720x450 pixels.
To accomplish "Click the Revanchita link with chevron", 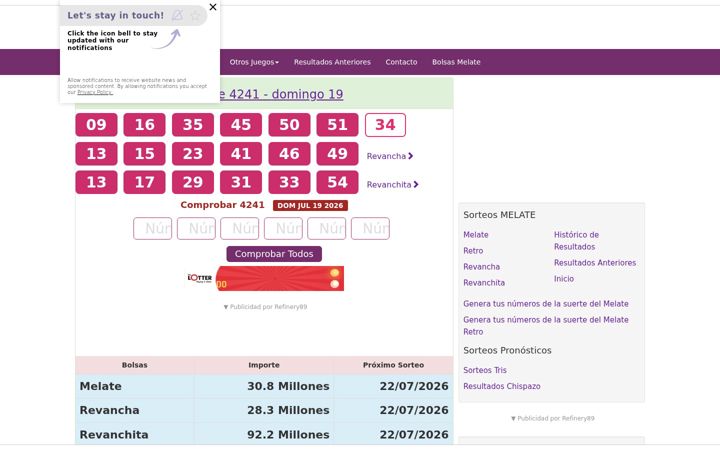I will [x=393, y=185].
